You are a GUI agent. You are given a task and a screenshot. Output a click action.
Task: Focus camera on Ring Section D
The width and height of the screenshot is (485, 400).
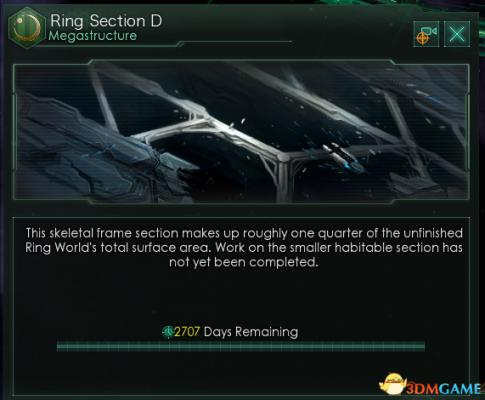click(426, 34)
